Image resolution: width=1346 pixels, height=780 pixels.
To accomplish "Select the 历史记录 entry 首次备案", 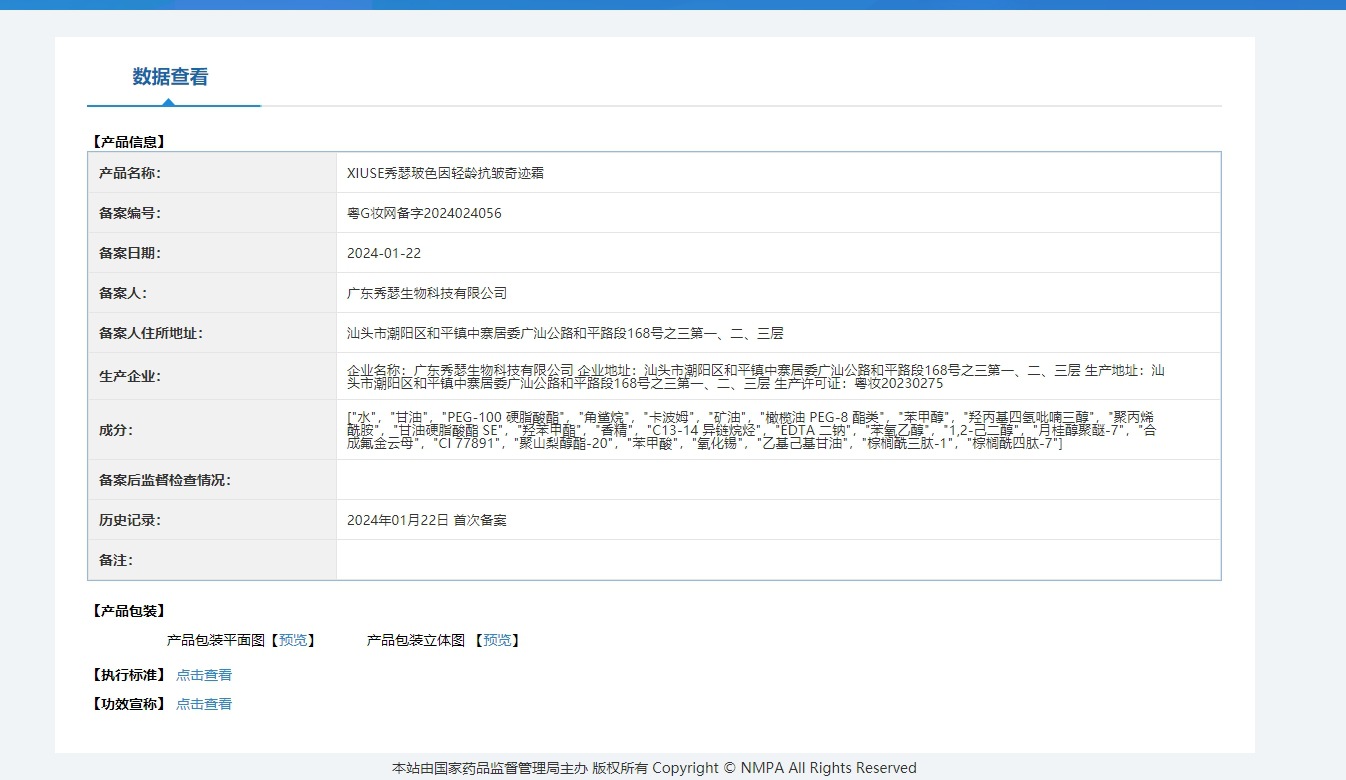I will 427,519.
